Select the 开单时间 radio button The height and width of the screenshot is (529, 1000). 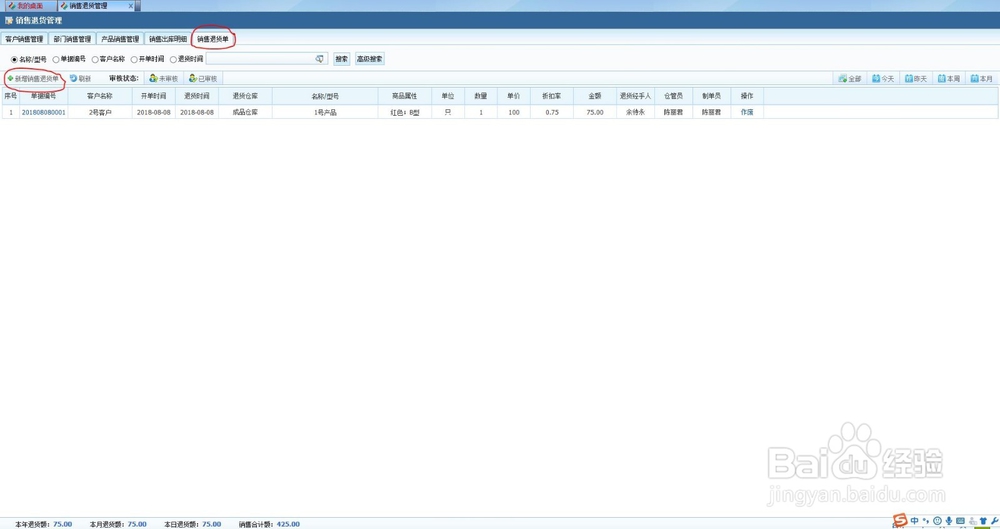[x=134, y=59]
